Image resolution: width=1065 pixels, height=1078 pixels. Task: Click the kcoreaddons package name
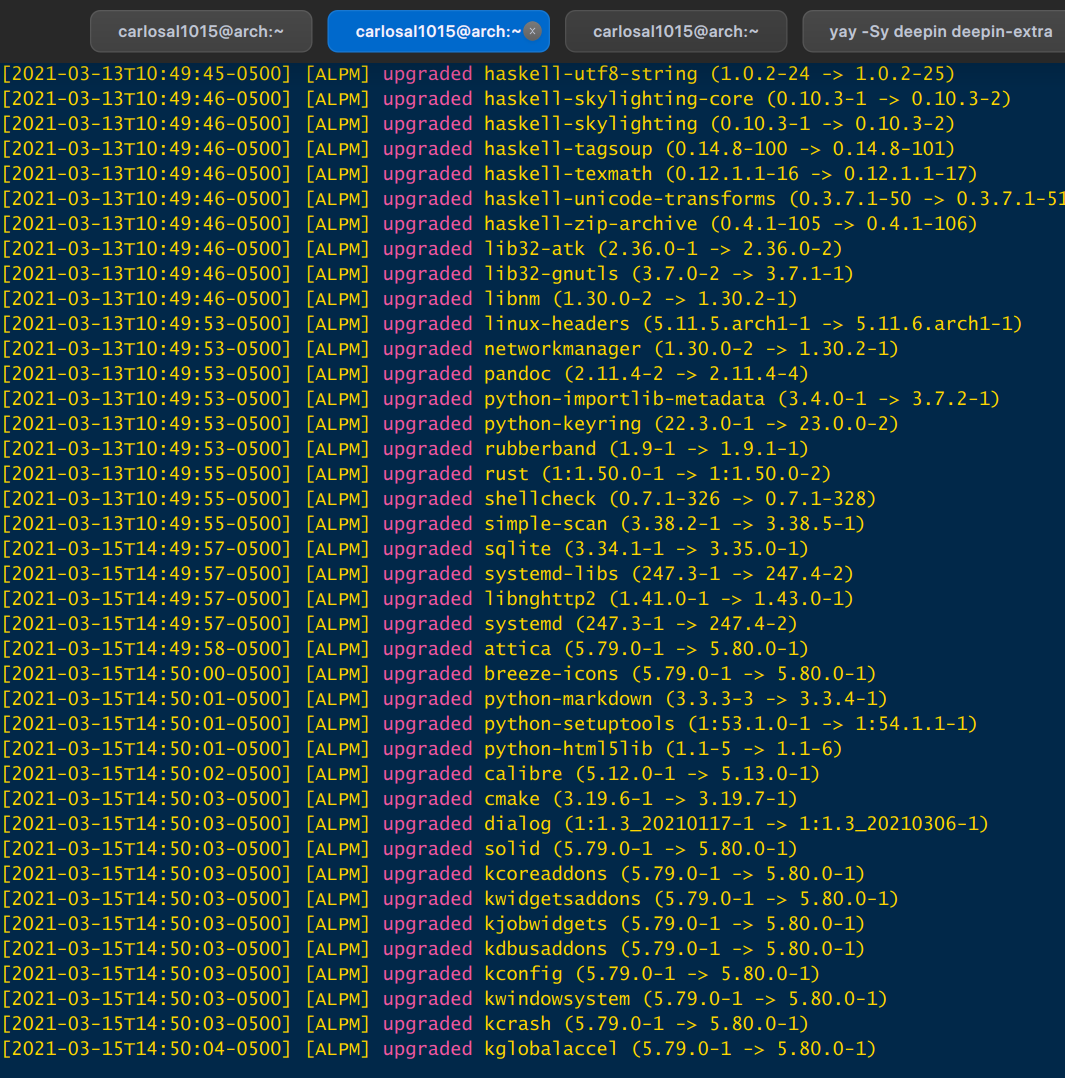[546, 874]
